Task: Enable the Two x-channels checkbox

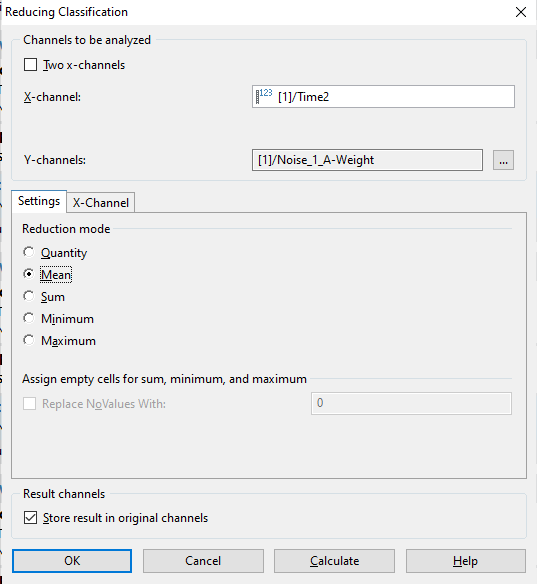Action: point(31,64)
